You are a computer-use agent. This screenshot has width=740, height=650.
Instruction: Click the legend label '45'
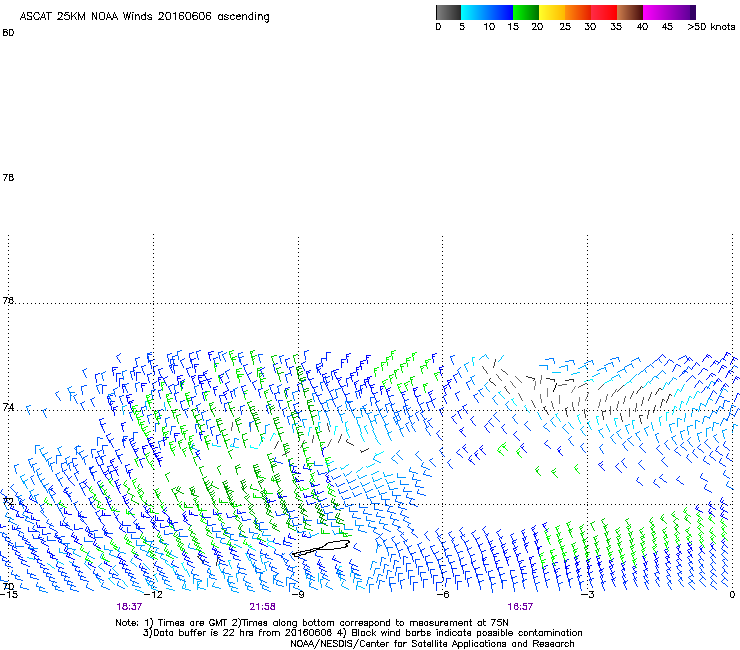point(667,27)
